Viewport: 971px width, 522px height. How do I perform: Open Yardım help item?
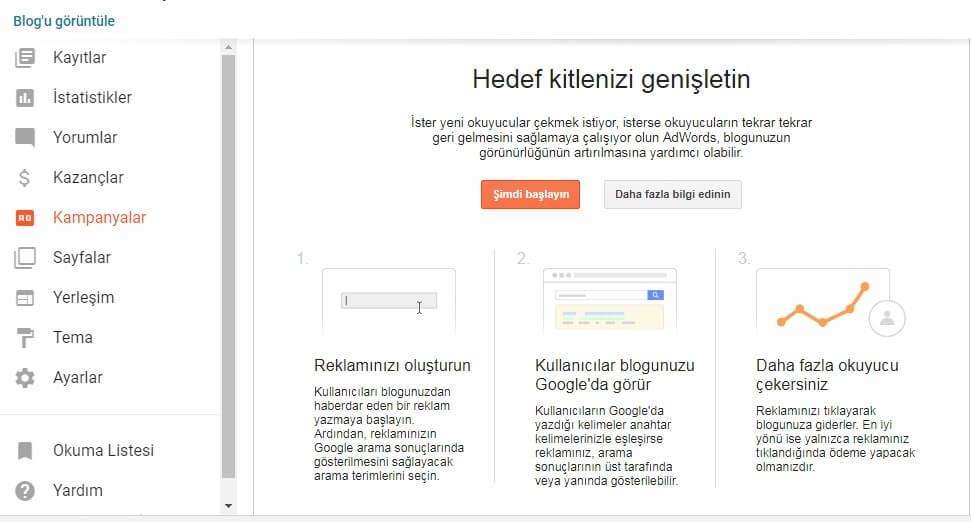pyautogui.click(x=78, y=490)
